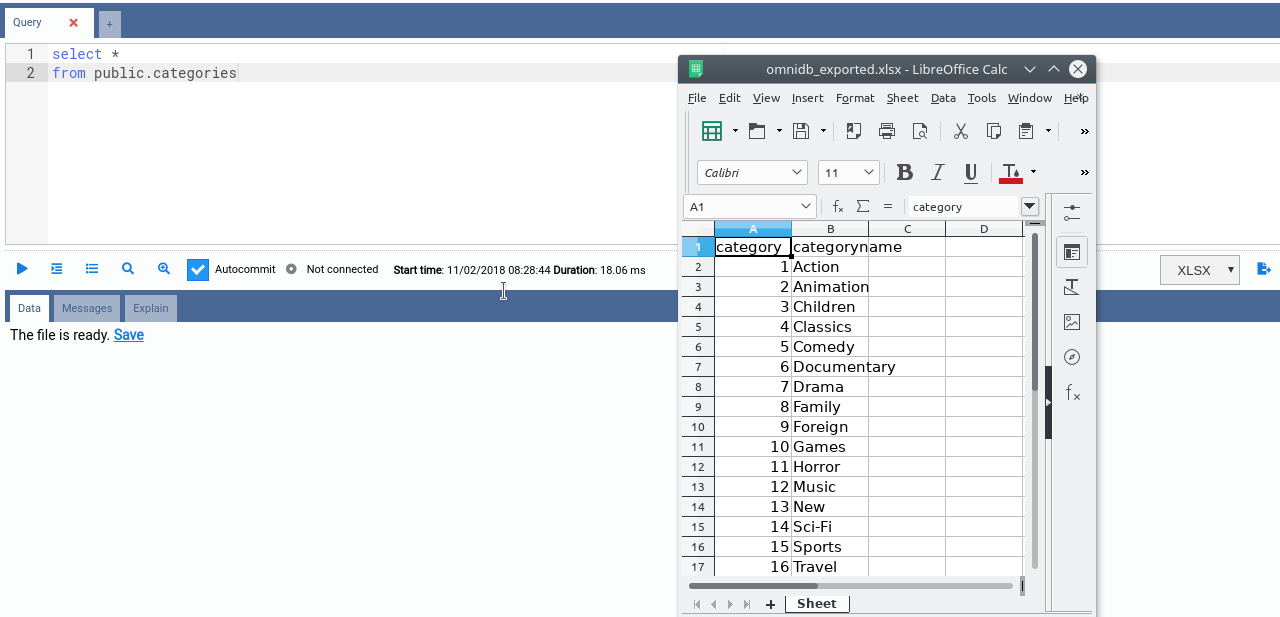Screen dimensions: 1280x617
Task: Click the Cut scissors icon
Action: [961, 131]
